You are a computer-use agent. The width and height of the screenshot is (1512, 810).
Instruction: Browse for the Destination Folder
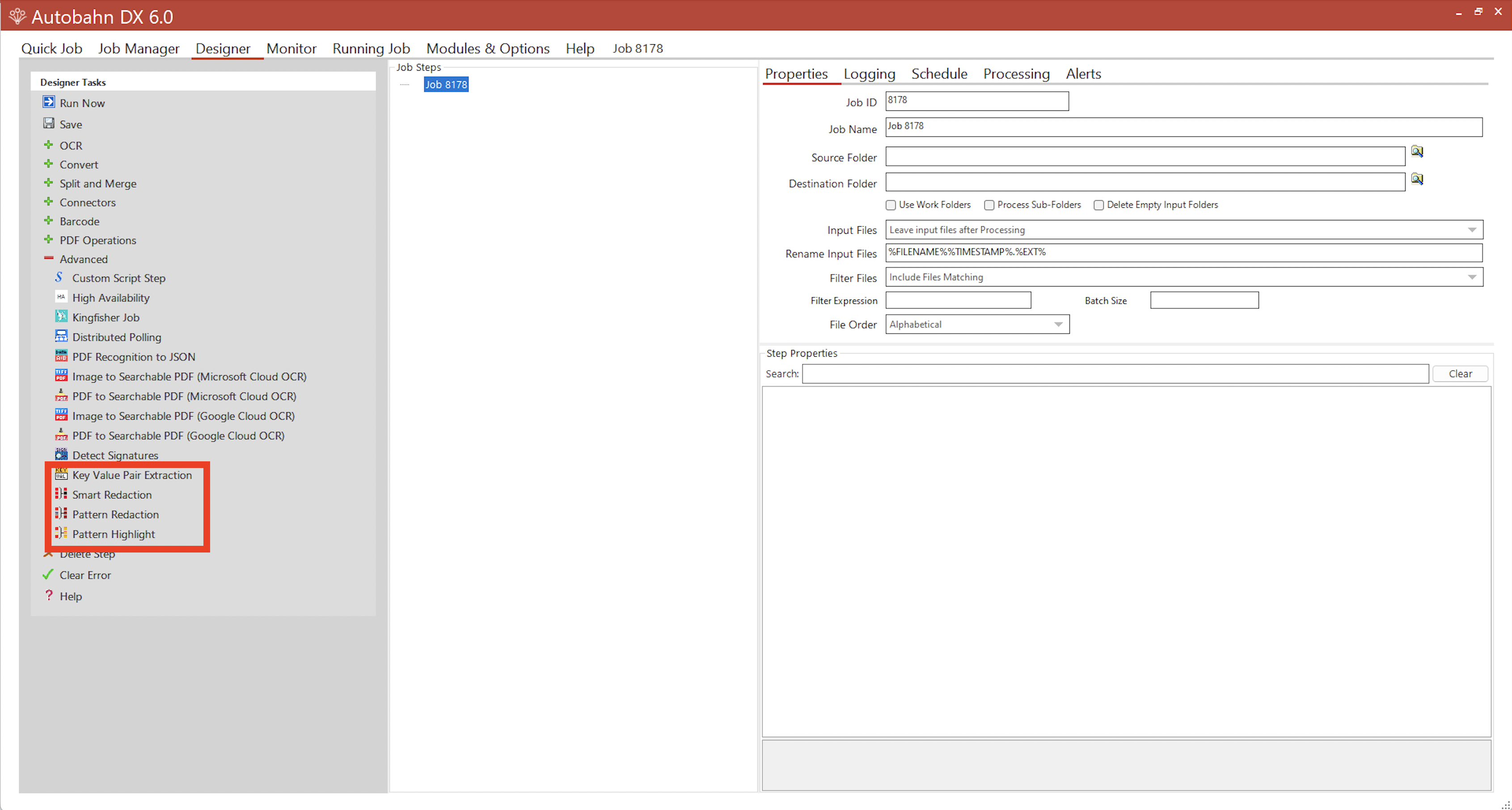pos(1417,179)
